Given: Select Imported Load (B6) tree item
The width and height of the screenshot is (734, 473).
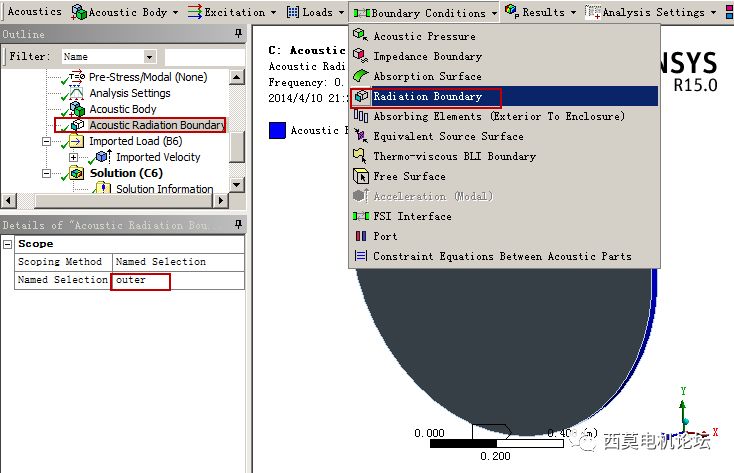Looking at the screenshot, I should pyautogui.click(x=135, y=141).
